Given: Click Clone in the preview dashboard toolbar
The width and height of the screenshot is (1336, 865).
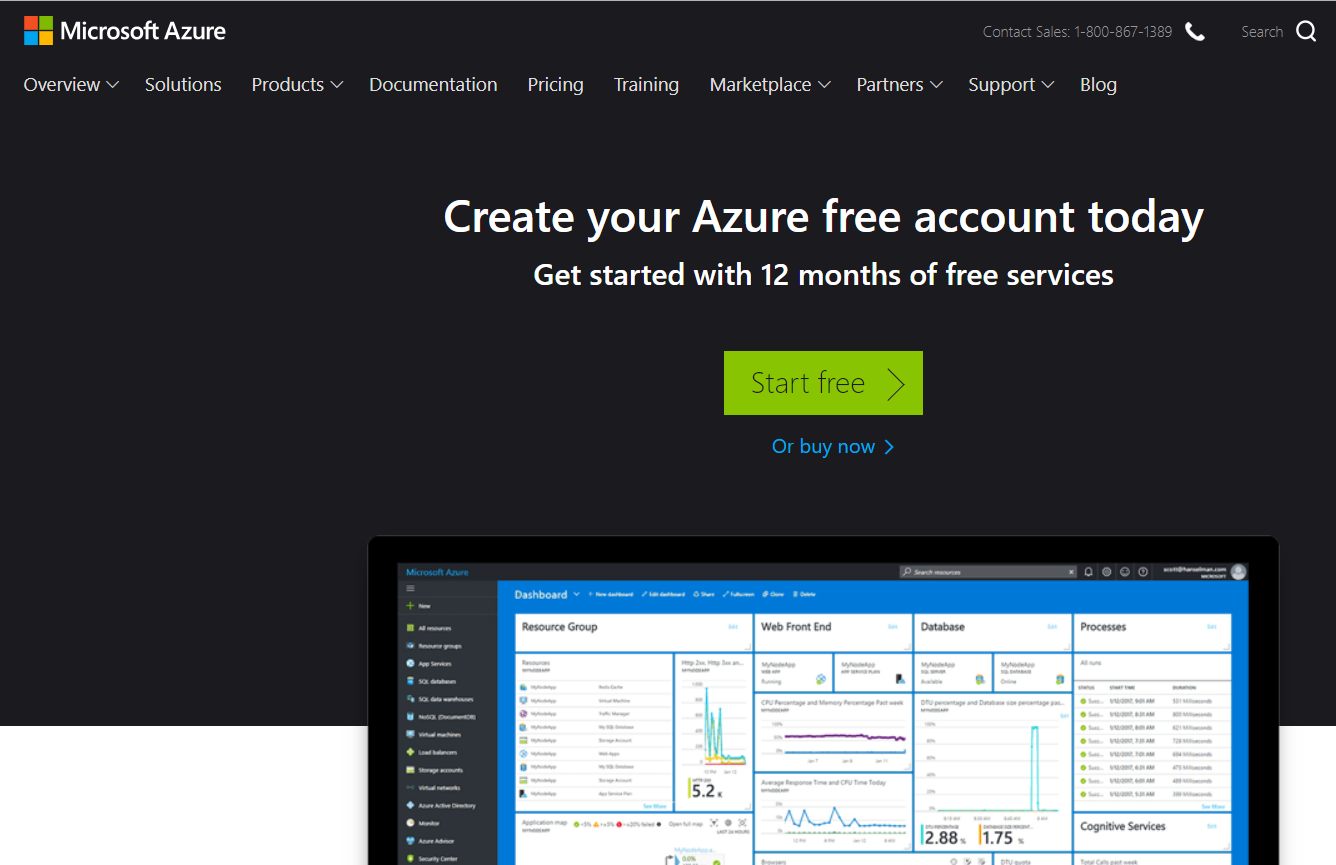Looking at the screenshot, I should (773, 594).
